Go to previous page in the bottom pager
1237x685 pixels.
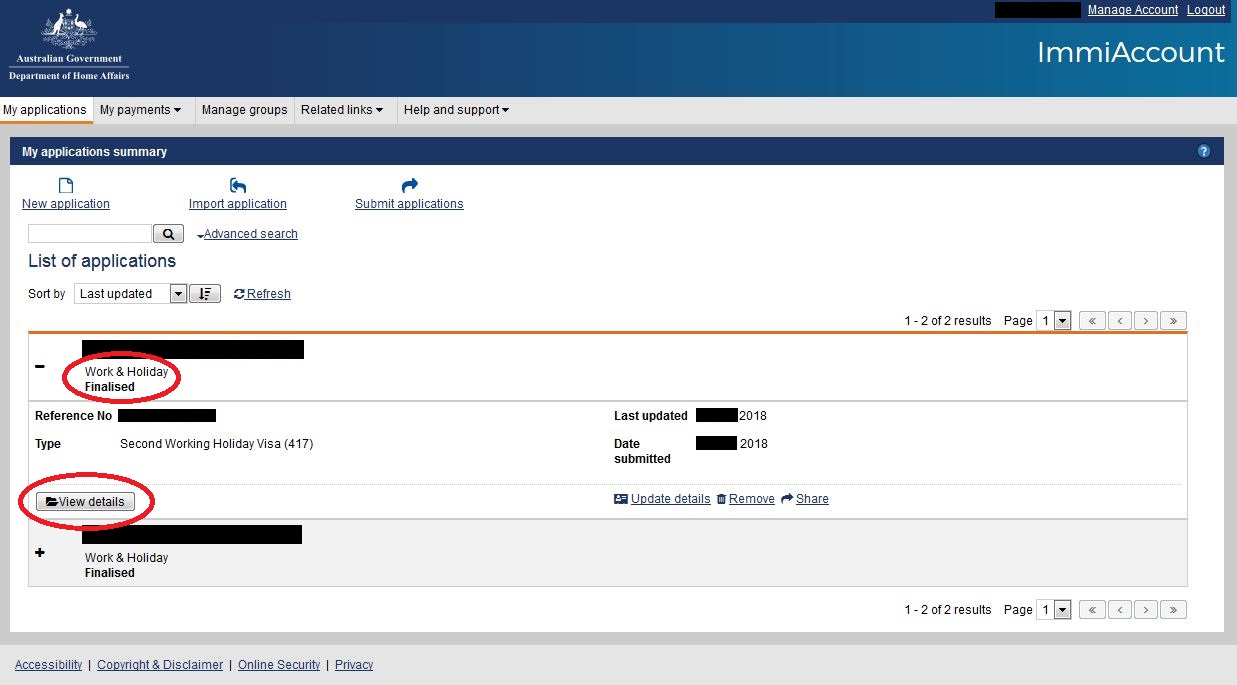tap(1119, 609)
